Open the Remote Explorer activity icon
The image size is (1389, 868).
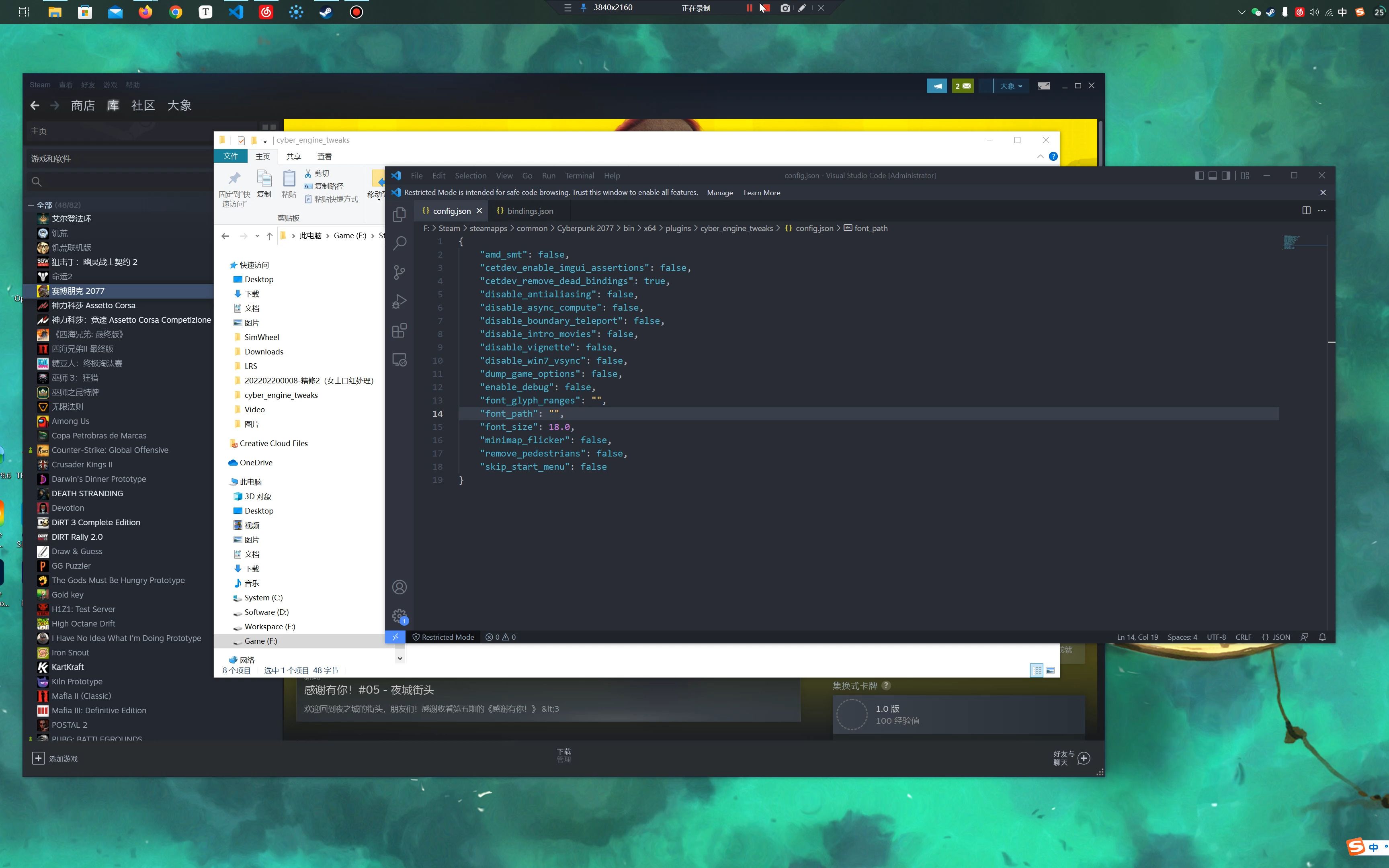pos(399,360)
